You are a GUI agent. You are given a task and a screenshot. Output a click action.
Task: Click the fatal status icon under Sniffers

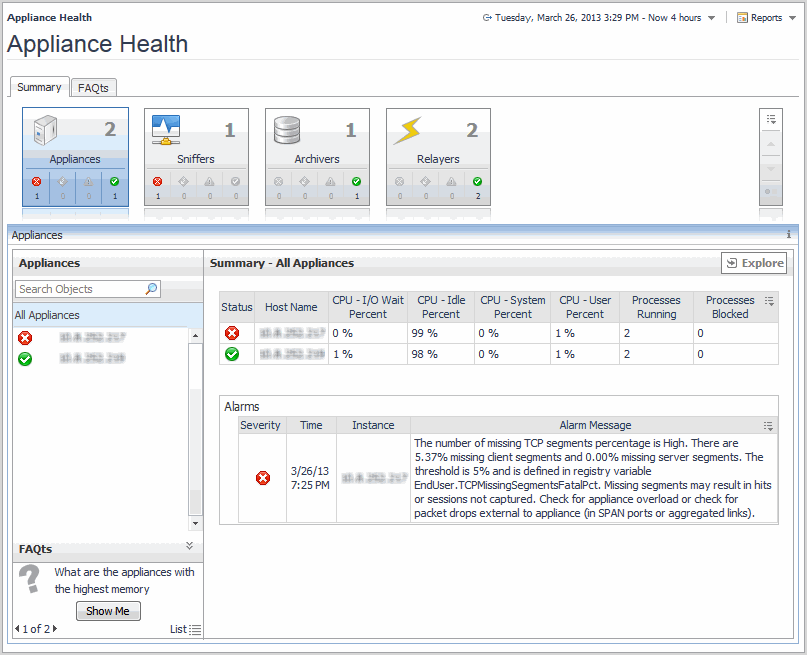click(158, 182)
